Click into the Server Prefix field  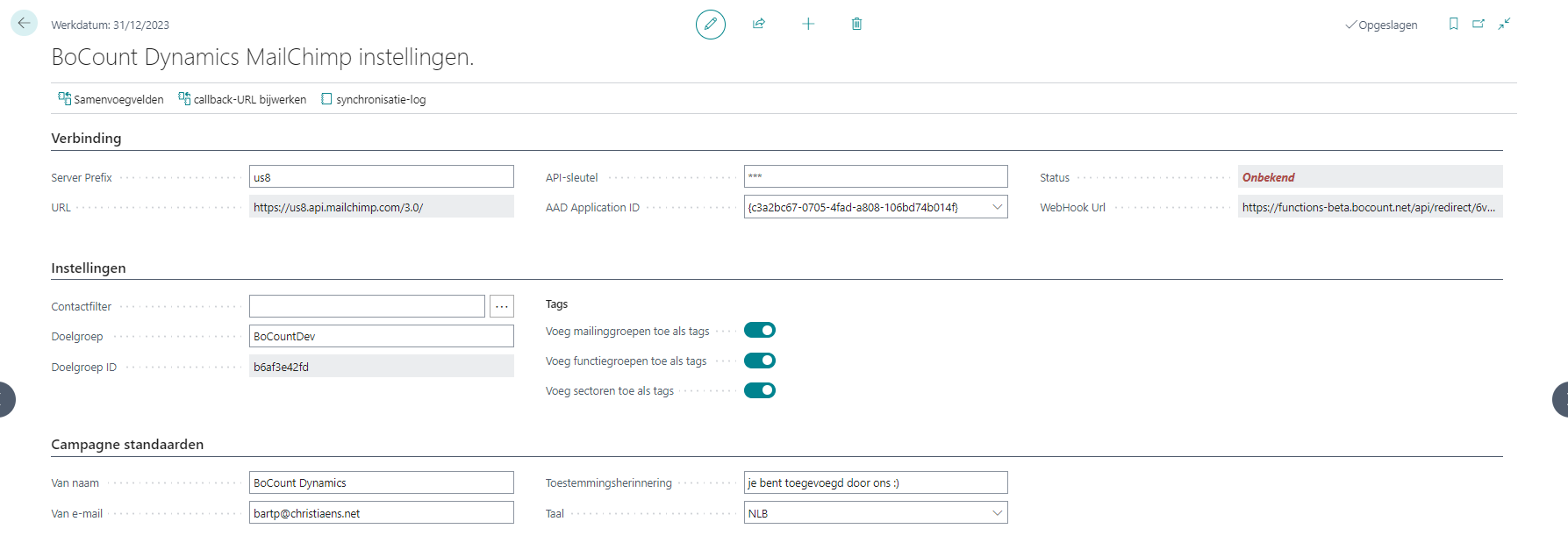coord(381,177)
